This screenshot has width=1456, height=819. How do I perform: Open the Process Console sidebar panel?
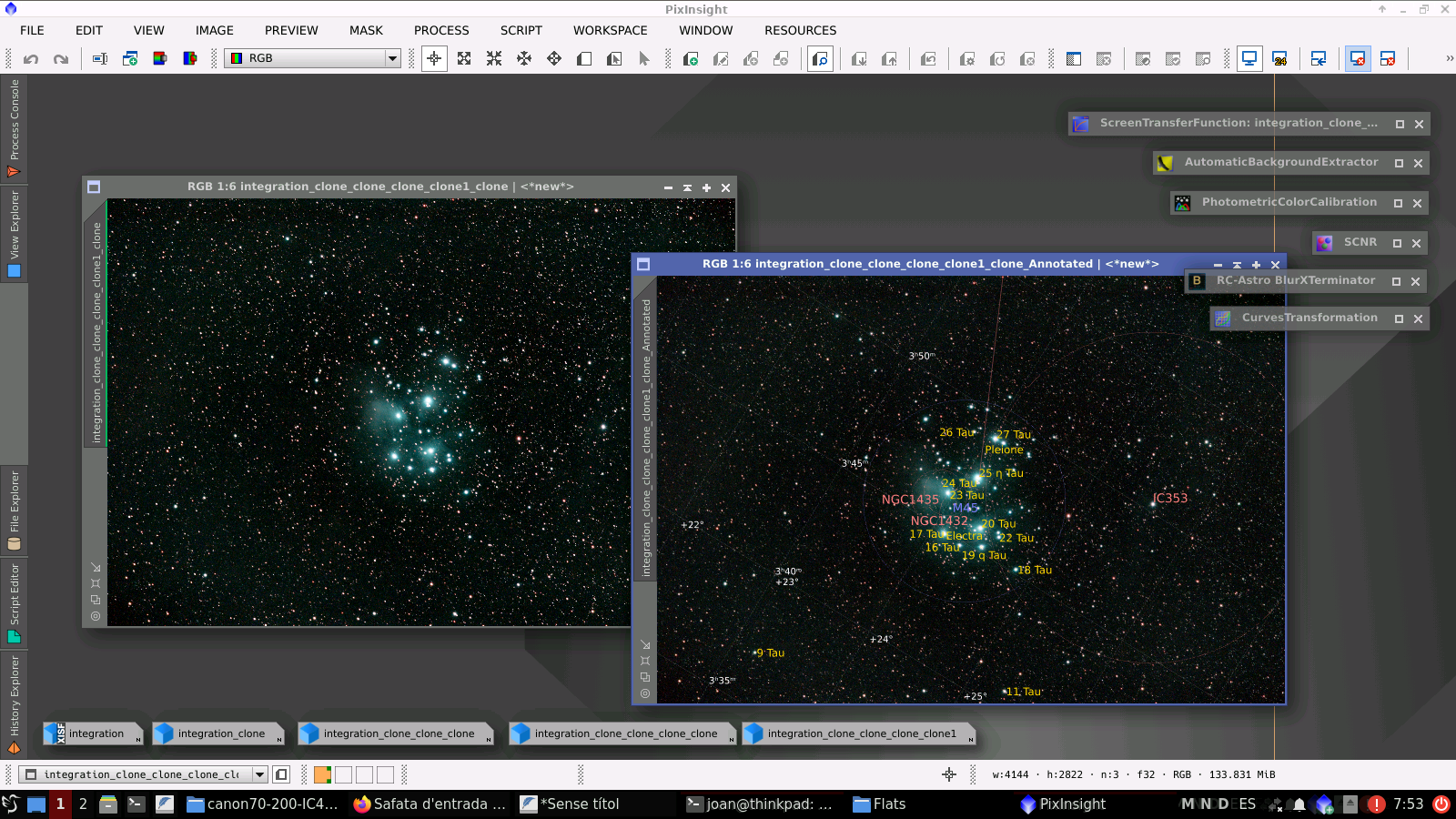click(x=14, y=127)
